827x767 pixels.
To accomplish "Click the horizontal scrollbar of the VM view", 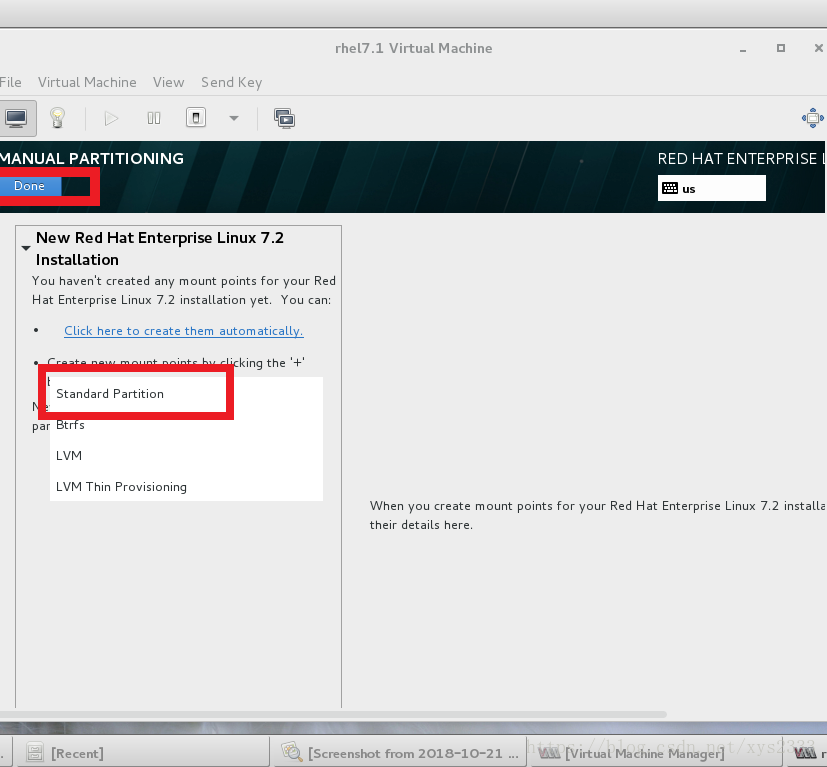I will (333, 714).
